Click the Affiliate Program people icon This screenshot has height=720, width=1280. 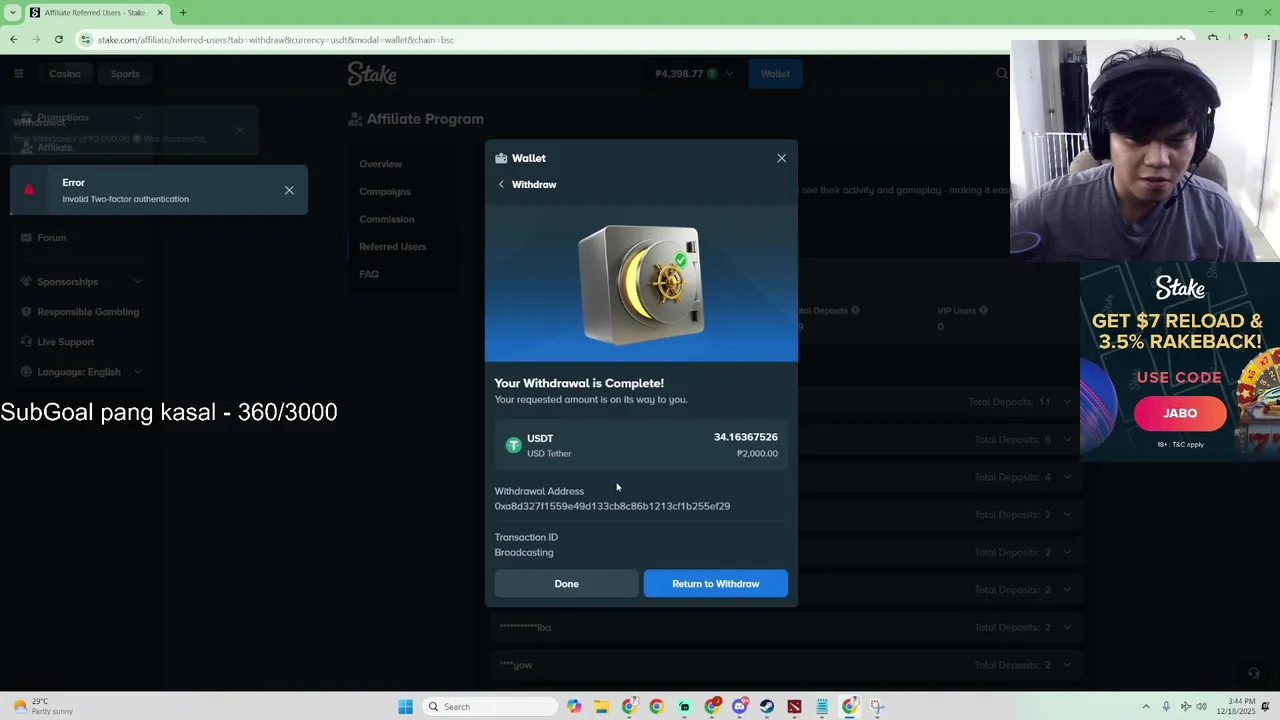(354, 119)
